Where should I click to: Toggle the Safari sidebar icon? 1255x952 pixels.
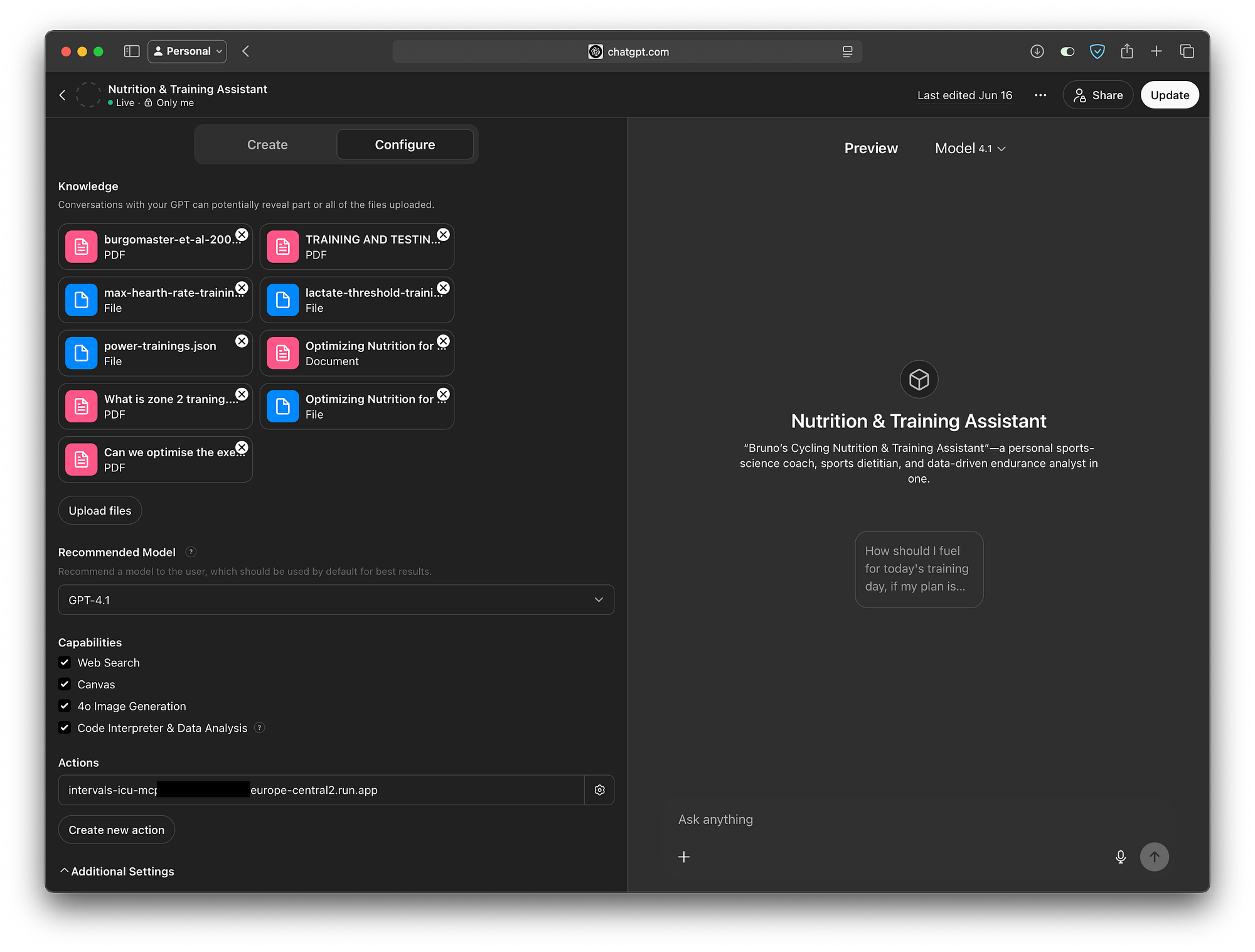click(131, 51)
